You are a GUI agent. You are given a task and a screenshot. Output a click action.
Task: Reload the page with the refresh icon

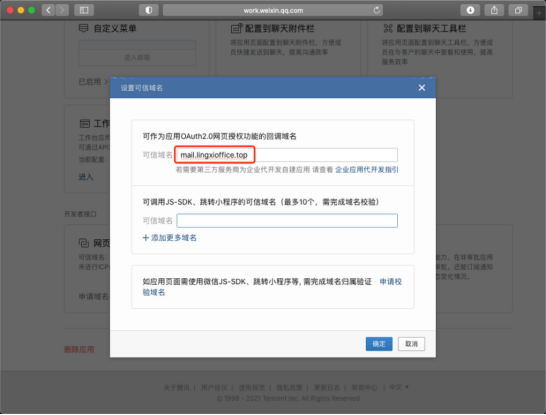[376, 10]
